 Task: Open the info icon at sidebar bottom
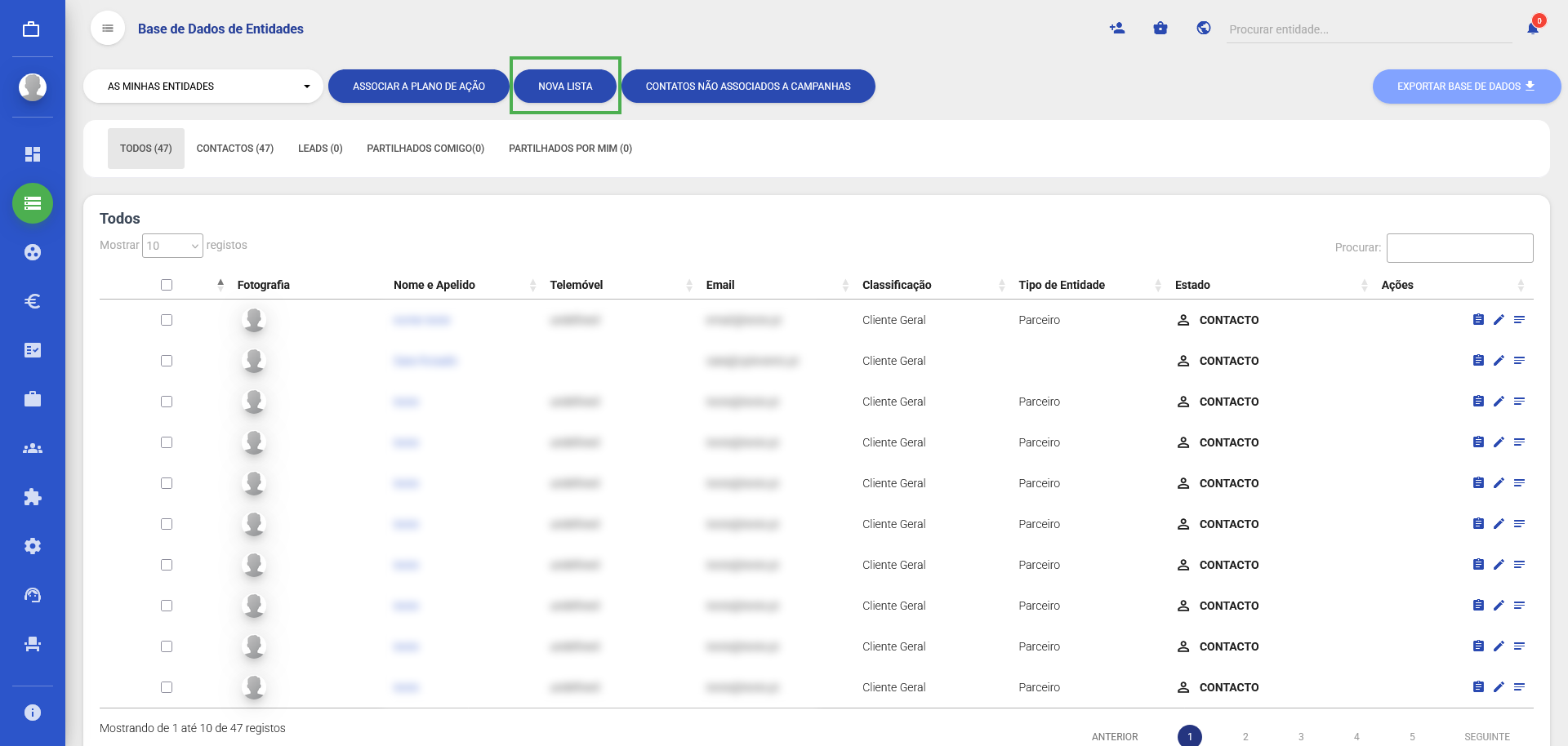pyautogui.click(x=33, y=713)
